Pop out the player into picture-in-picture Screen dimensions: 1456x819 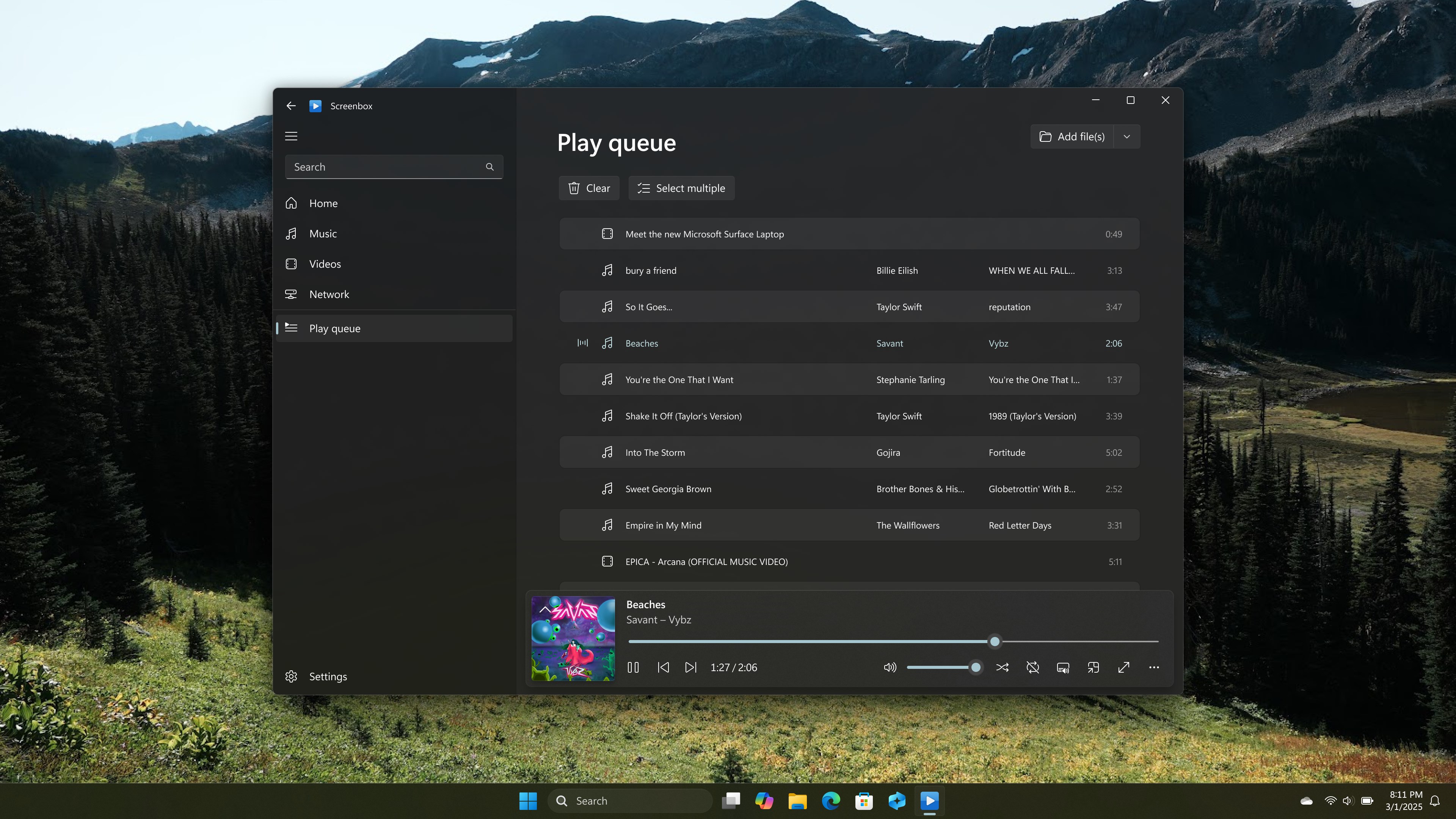click(x=1092, y=667)
